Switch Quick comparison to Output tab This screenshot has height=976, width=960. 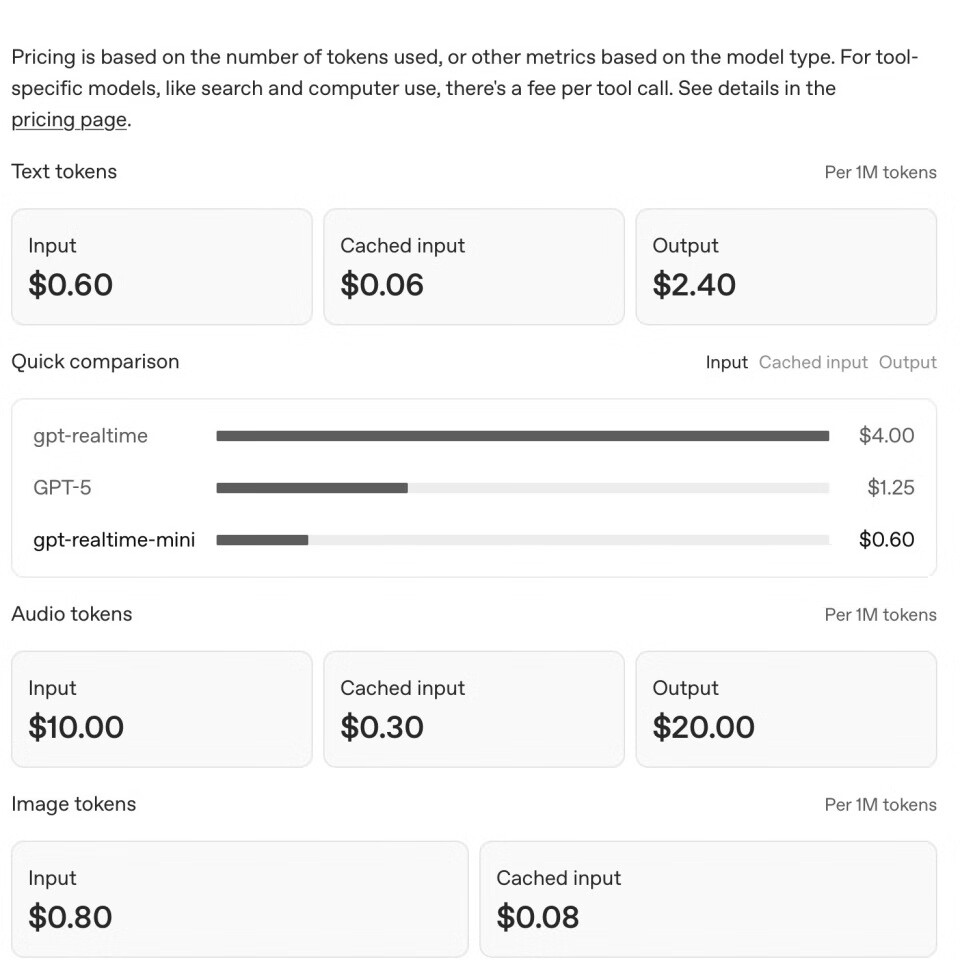coord(907,363)
